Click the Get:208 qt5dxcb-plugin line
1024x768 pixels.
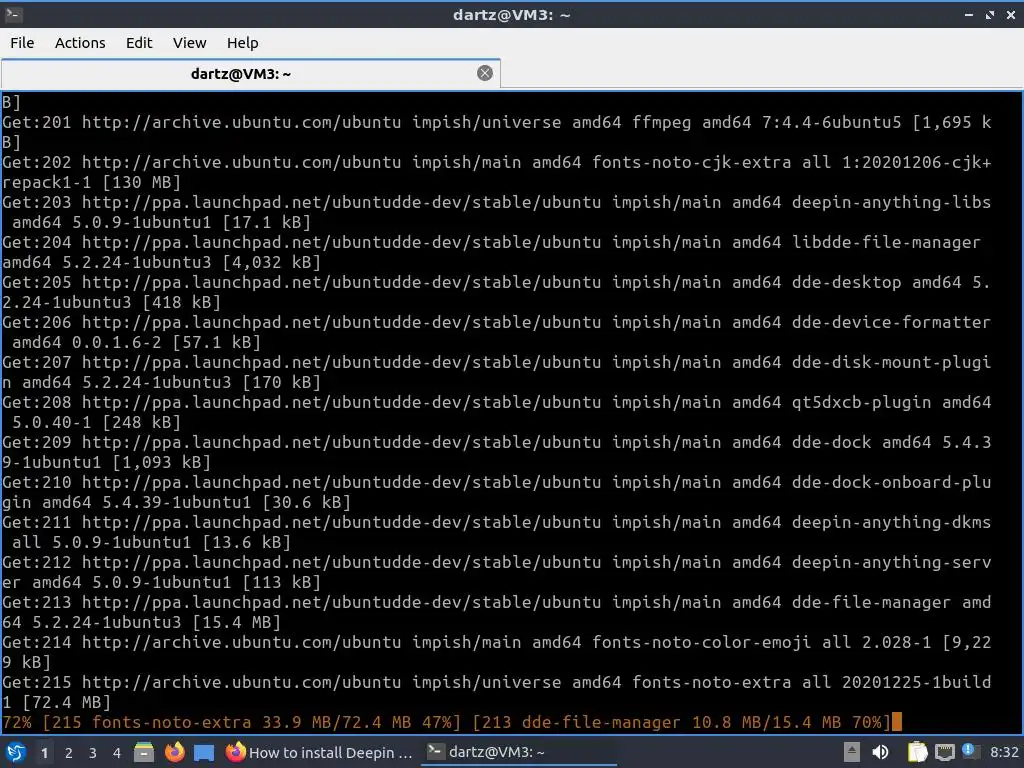coord(496,412)
